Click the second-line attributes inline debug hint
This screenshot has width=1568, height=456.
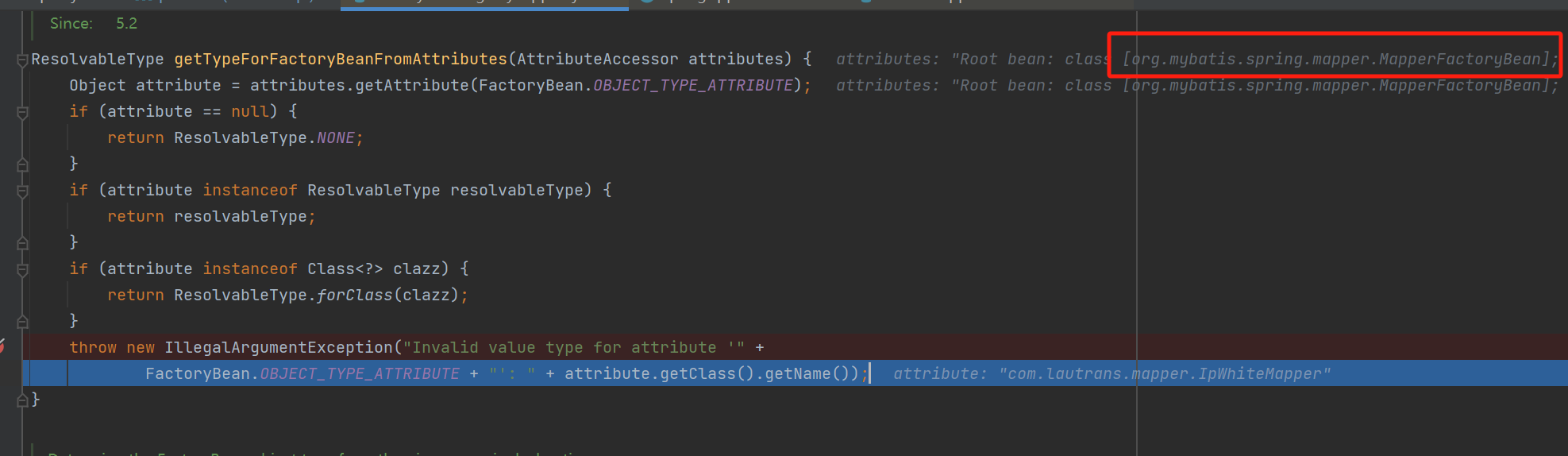[1197, 85]
